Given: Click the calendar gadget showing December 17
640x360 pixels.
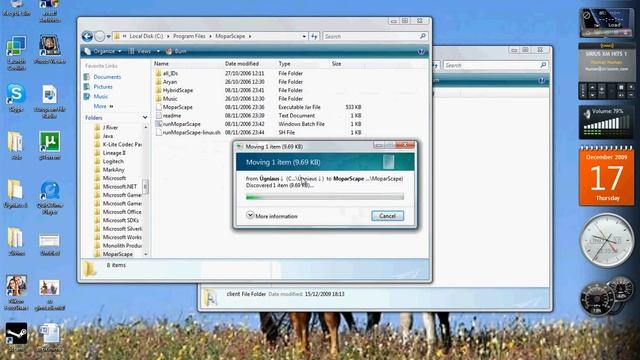Looking at the screenshot, I should [607, 176].
